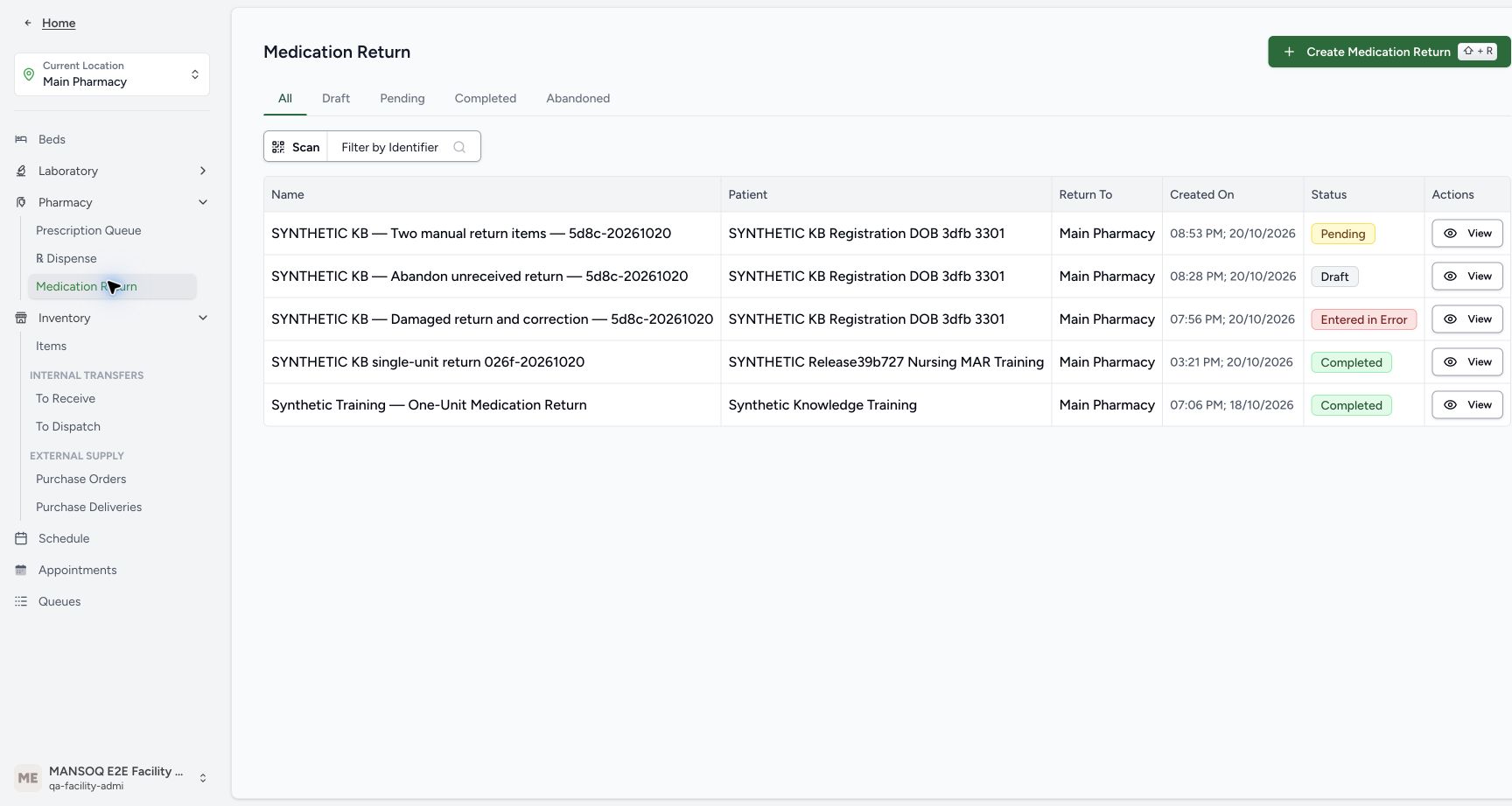Click the back arrow icon beside Home
Screen dimensions: 1512x806
pos(28,23)
